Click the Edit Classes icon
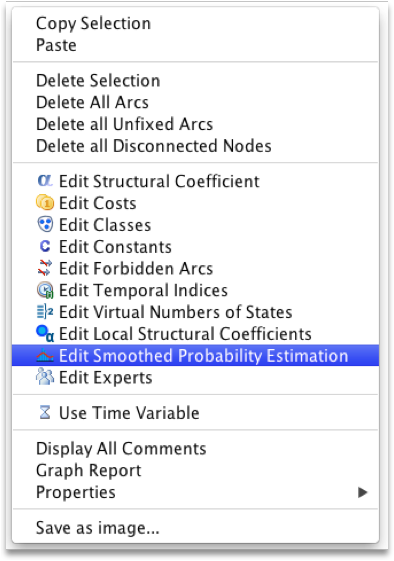 pos(45,224)
